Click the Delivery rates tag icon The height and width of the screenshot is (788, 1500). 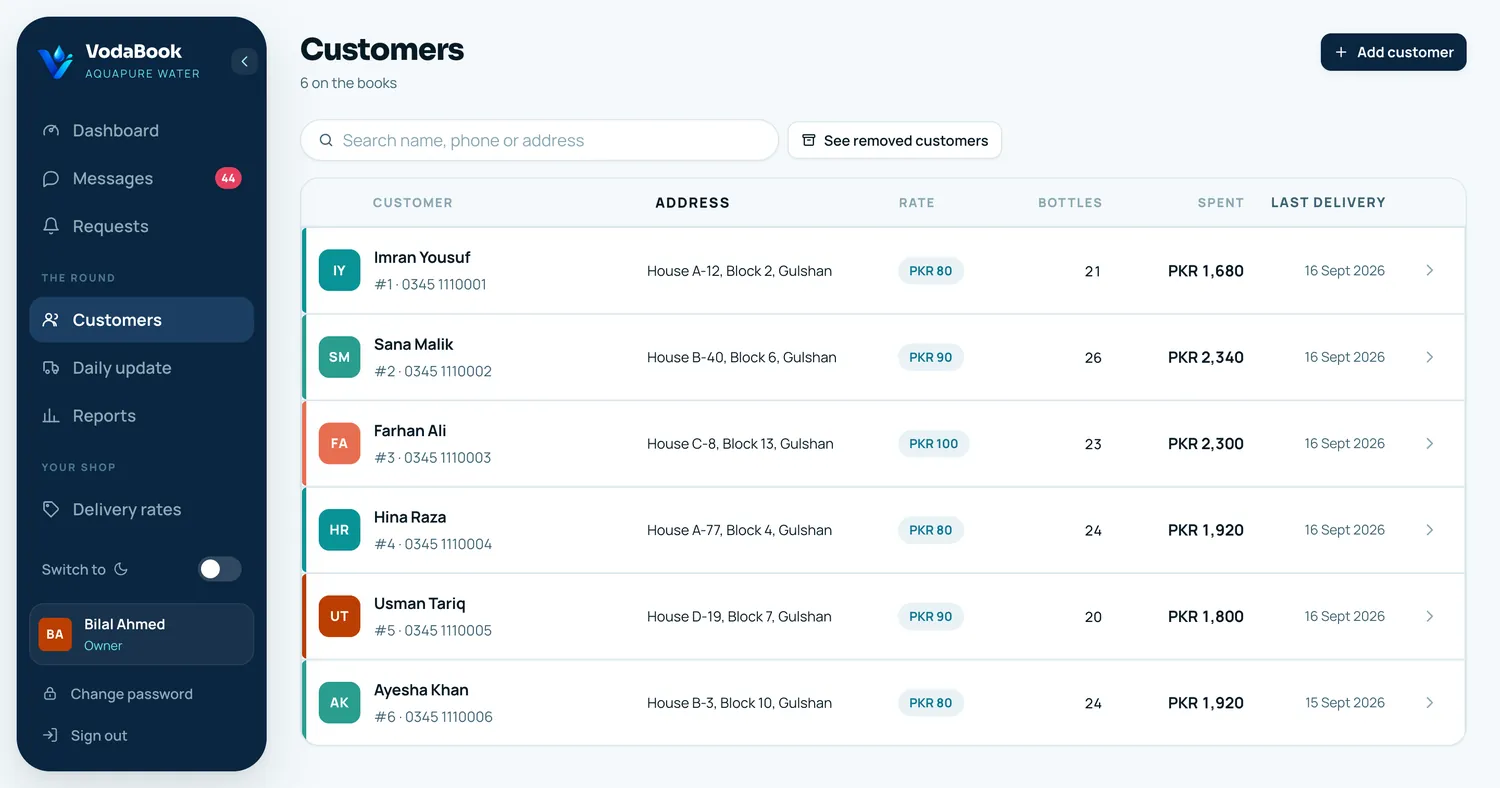(51, 510)
